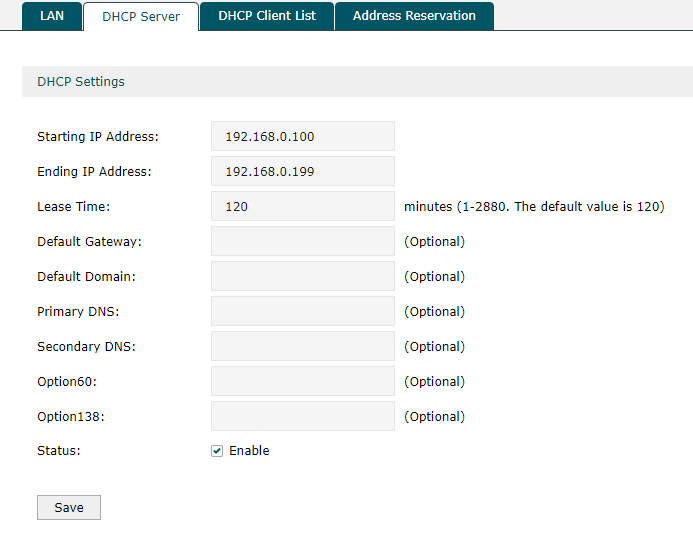This screenshot has height=536, width=693.
Task: Click the 'Option60:' label
Action: 67,381
